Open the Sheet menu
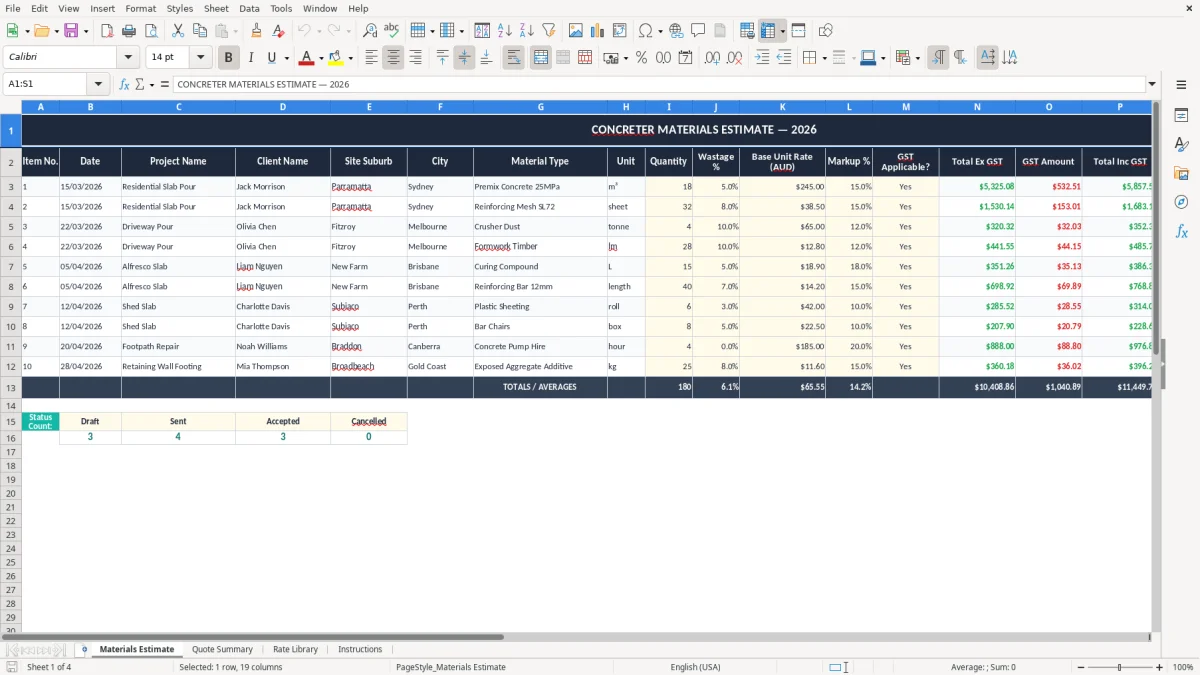Screen dimensions: 1200x675 (216, 8)
